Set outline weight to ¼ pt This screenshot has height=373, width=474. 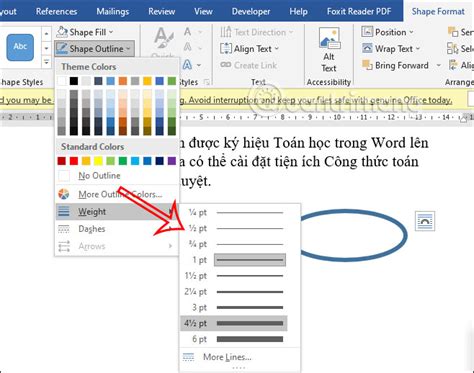(x=234, y=212)
